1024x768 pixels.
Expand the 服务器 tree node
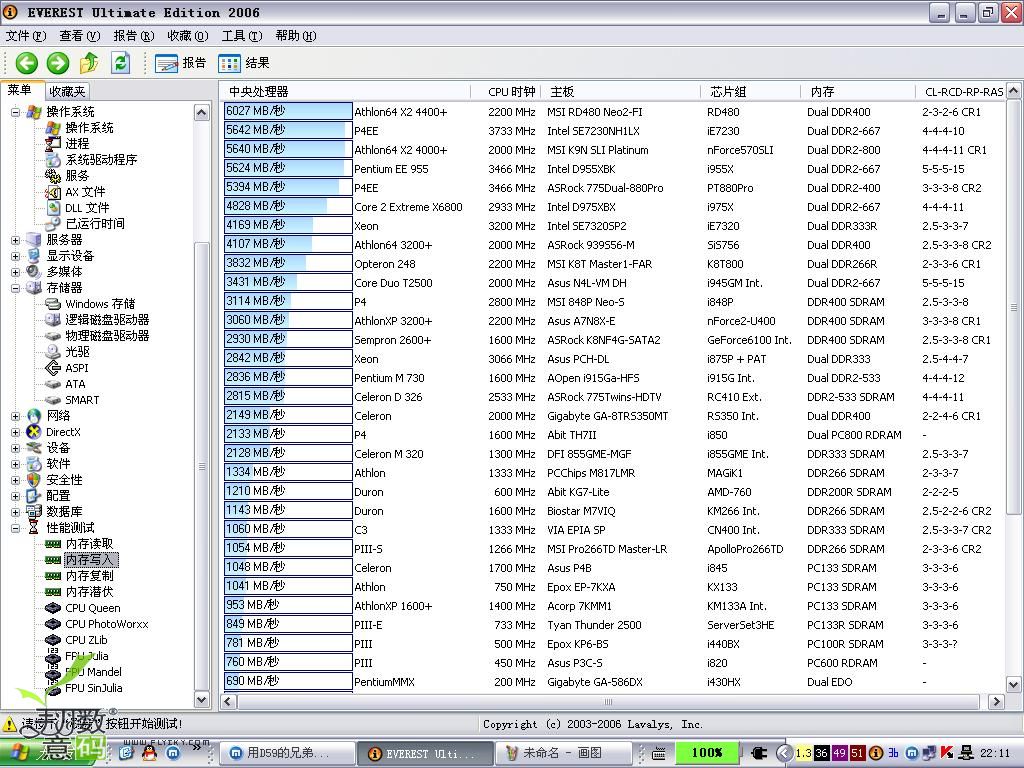[x=16, y=240]
